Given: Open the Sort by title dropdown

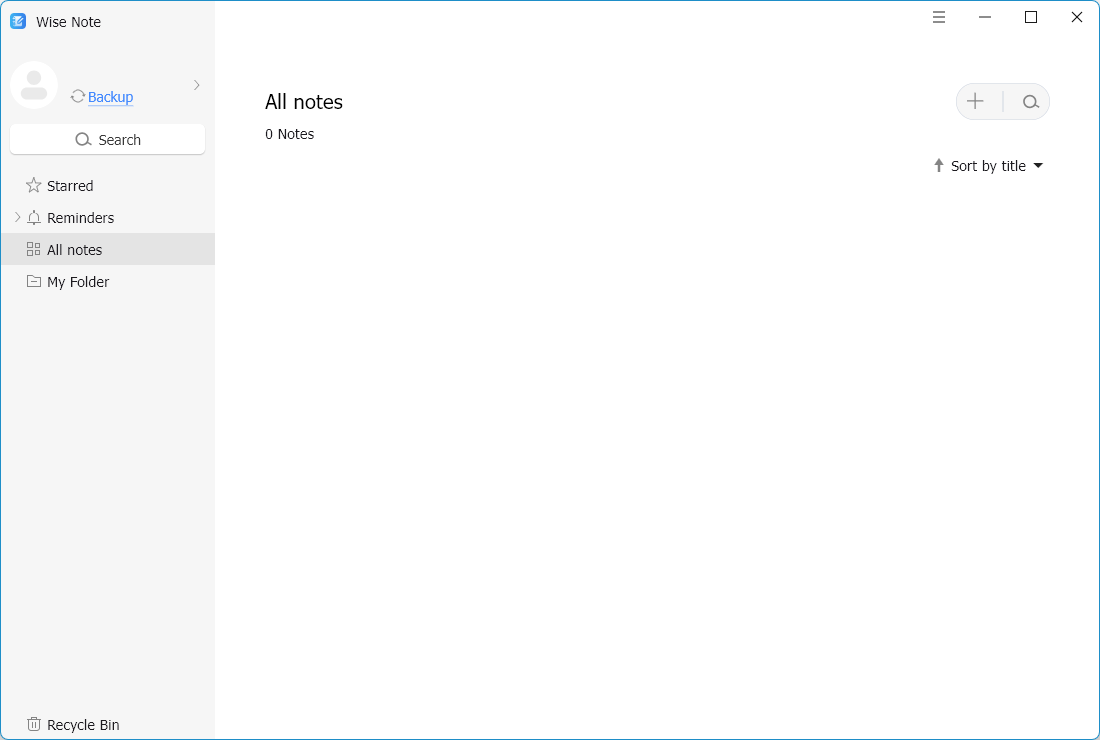Looking at the screenshot, I should pos(996,166).
